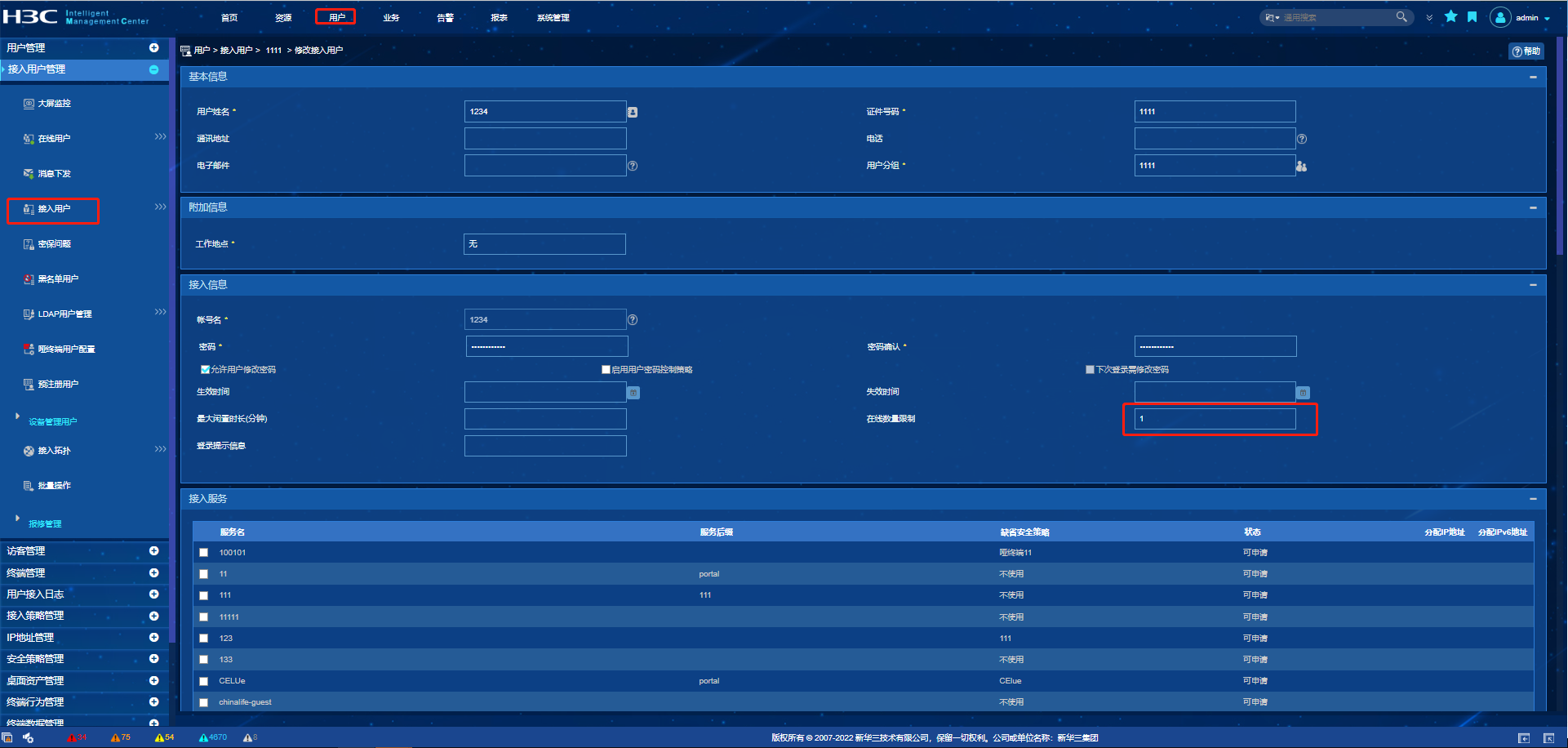Toggle the 允许用户修改密码 checkbox
The image size is (1568, 748).
click(x=205, y=370)
